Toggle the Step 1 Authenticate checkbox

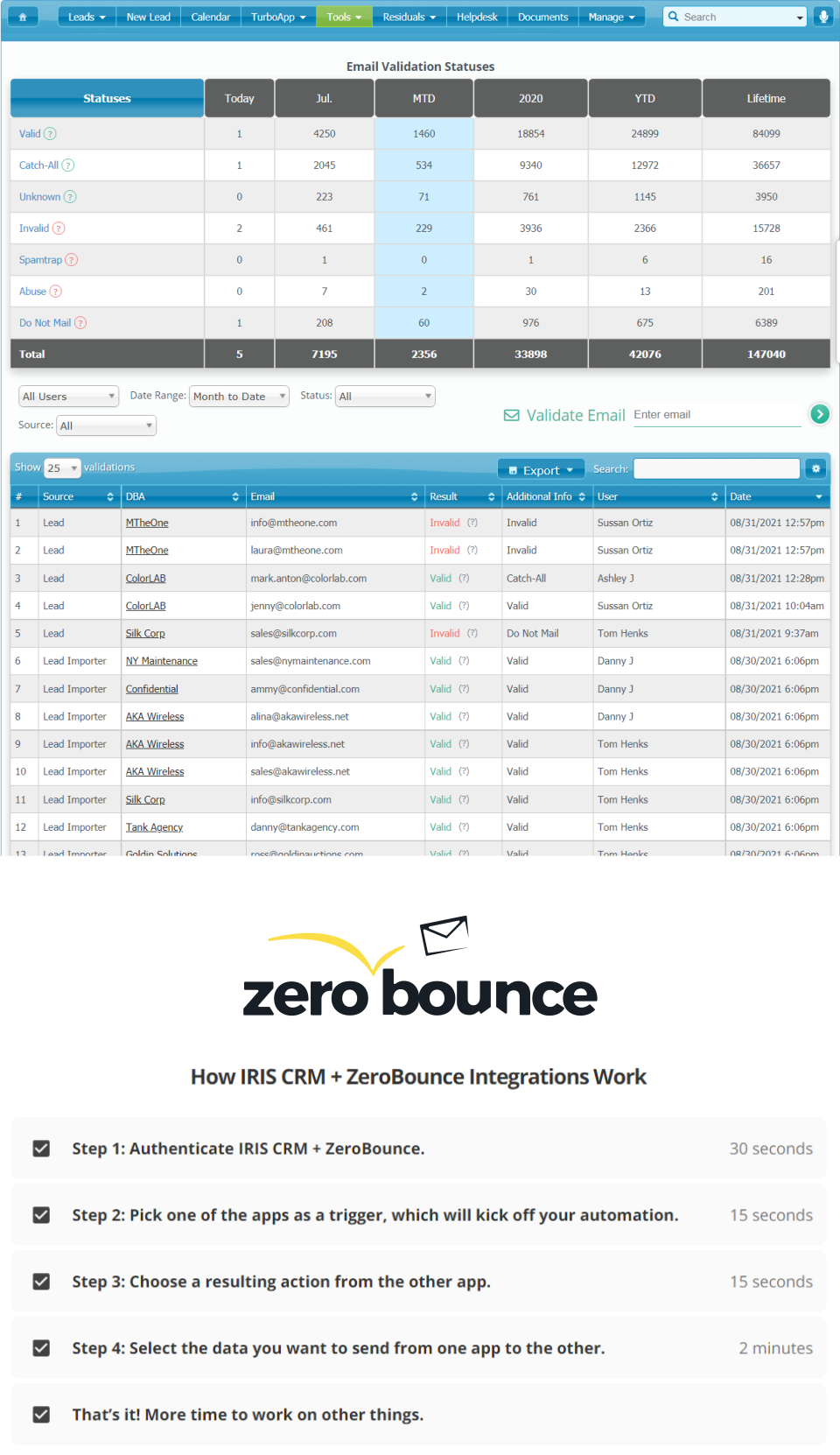point(41,1149)
